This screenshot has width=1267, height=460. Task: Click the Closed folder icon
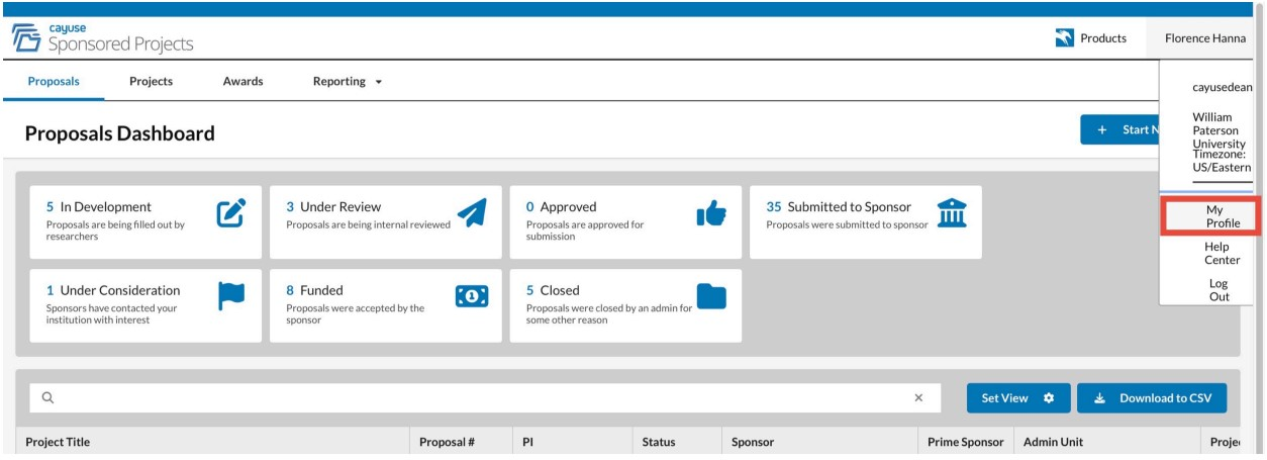711,296
